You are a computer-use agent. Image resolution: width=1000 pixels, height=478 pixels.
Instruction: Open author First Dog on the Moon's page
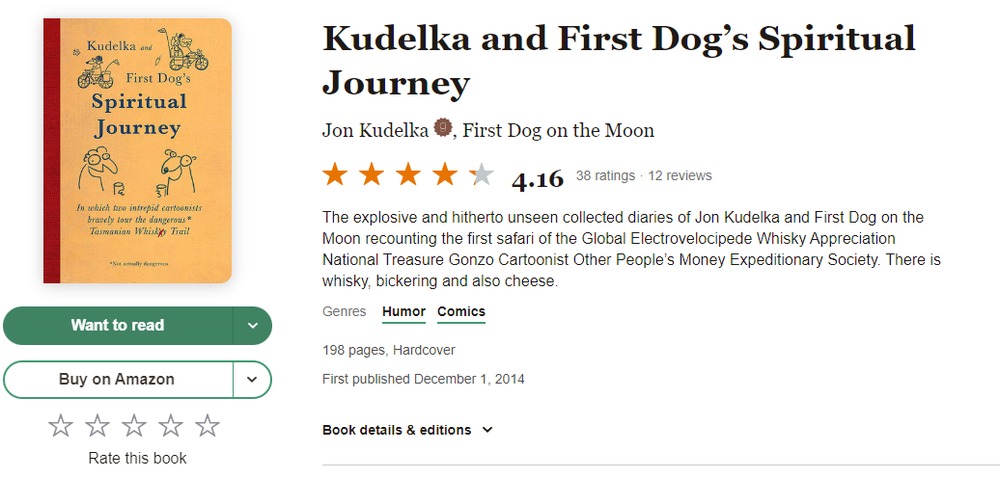pos(558,131)
